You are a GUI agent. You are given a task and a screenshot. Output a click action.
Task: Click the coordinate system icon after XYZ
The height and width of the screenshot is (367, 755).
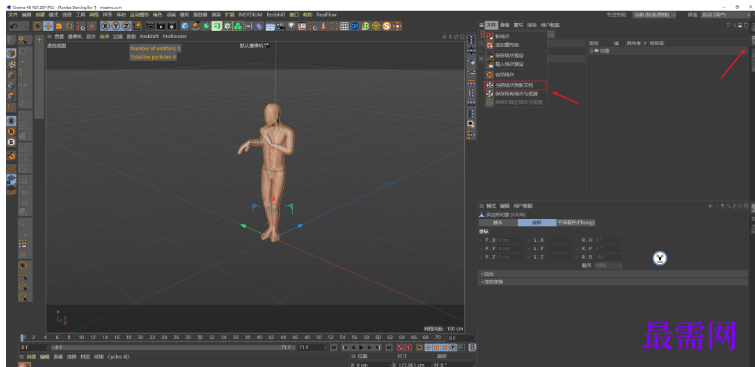(138, 26)
